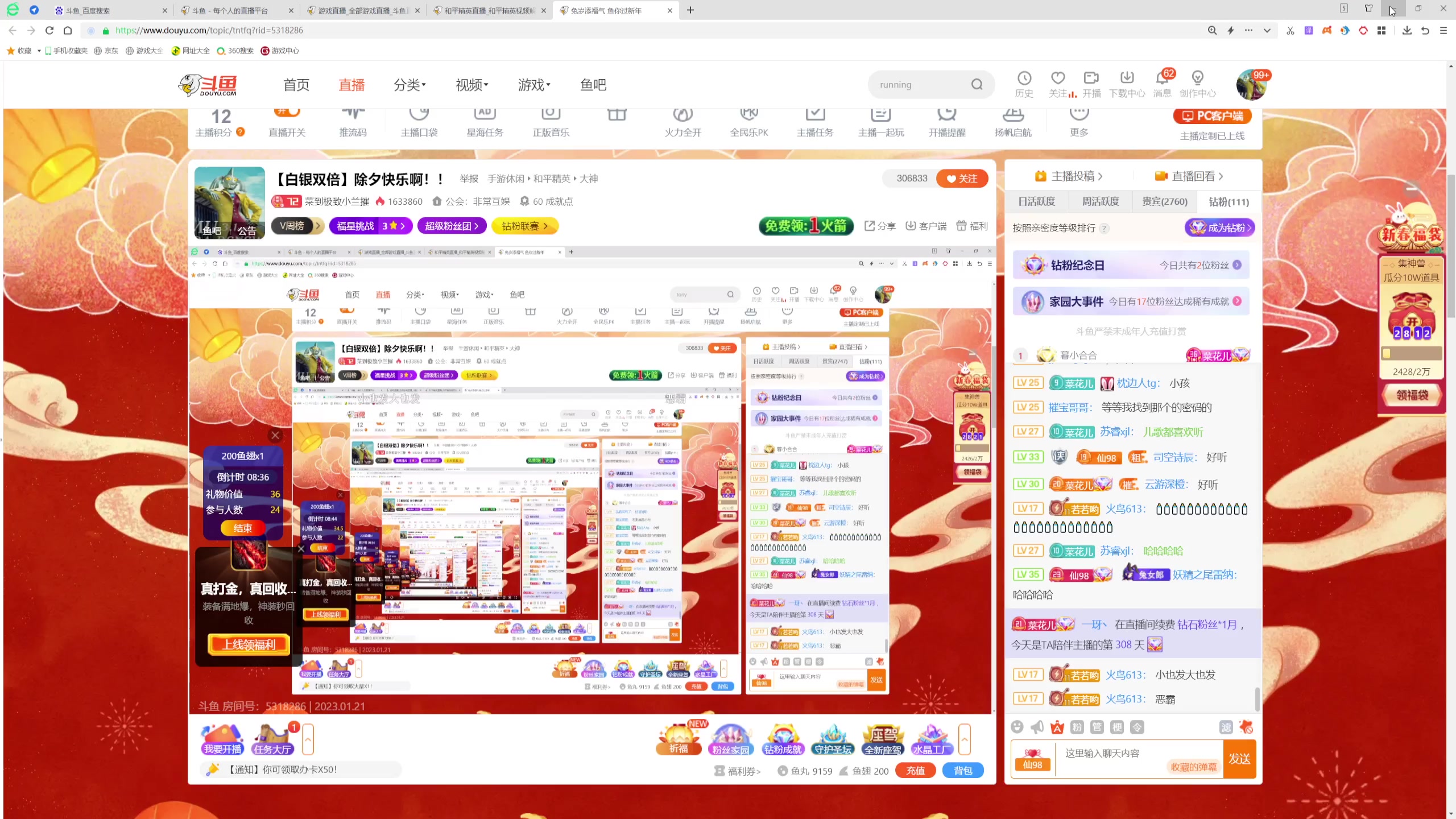Click the 管 admin icon in chat toolbar
The width and height of the screenshot is (1456, 819).
(1097, 727)
